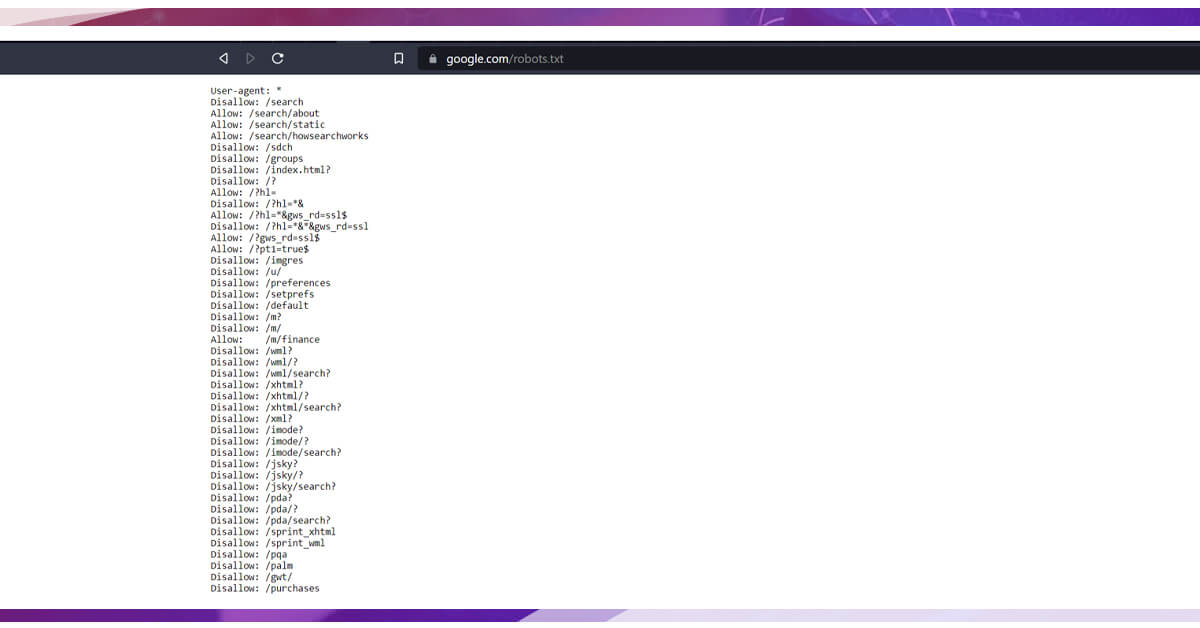Viewport: 1200px width, 628px height.
Task: Reload the robots.txt page
Action: coord(277,59)
